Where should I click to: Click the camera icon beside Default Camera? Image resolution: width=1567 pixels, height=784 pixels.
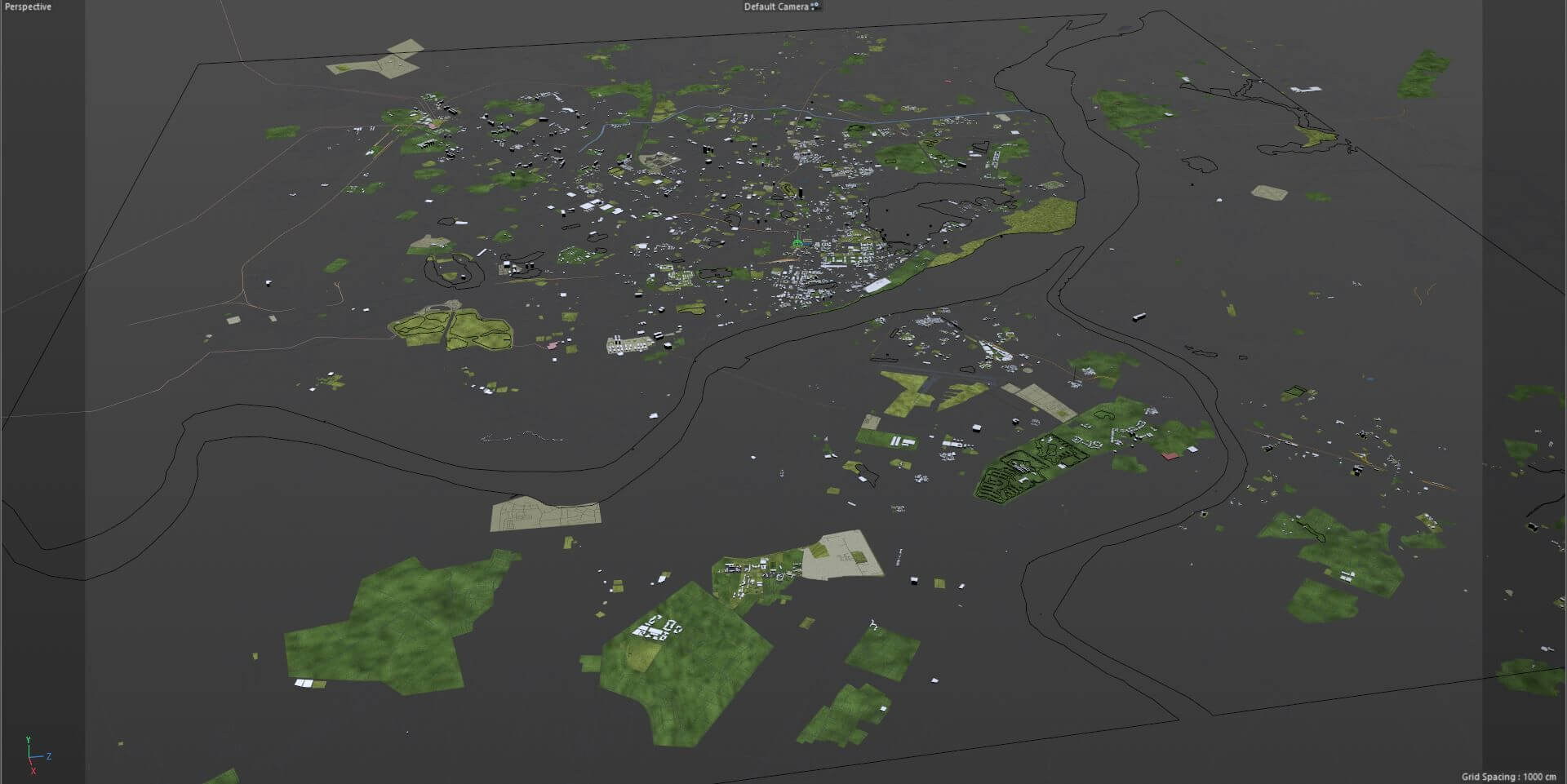tap(815, 7)
